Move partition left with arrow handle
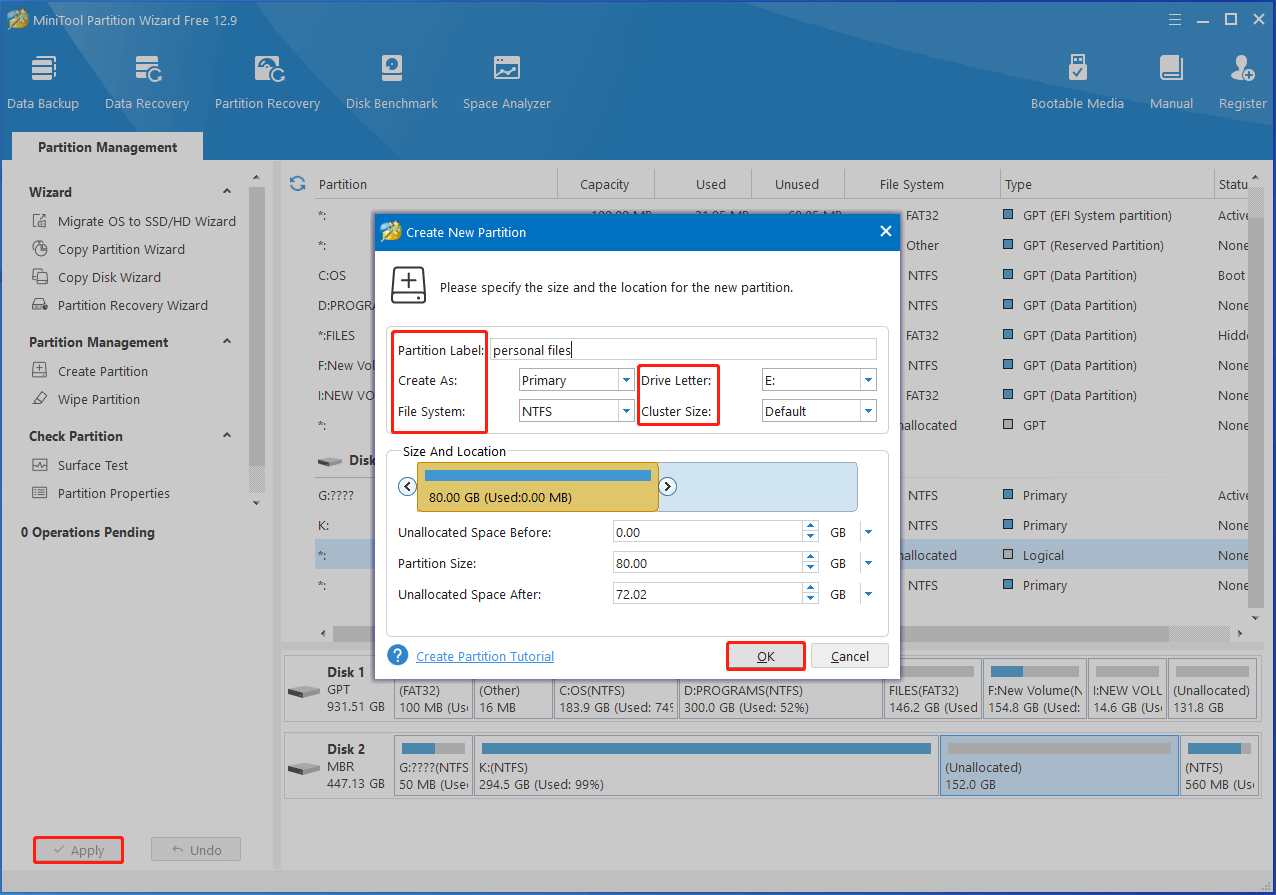The height and width of the screenshot is (895, 1276). [x=407, y=487]
